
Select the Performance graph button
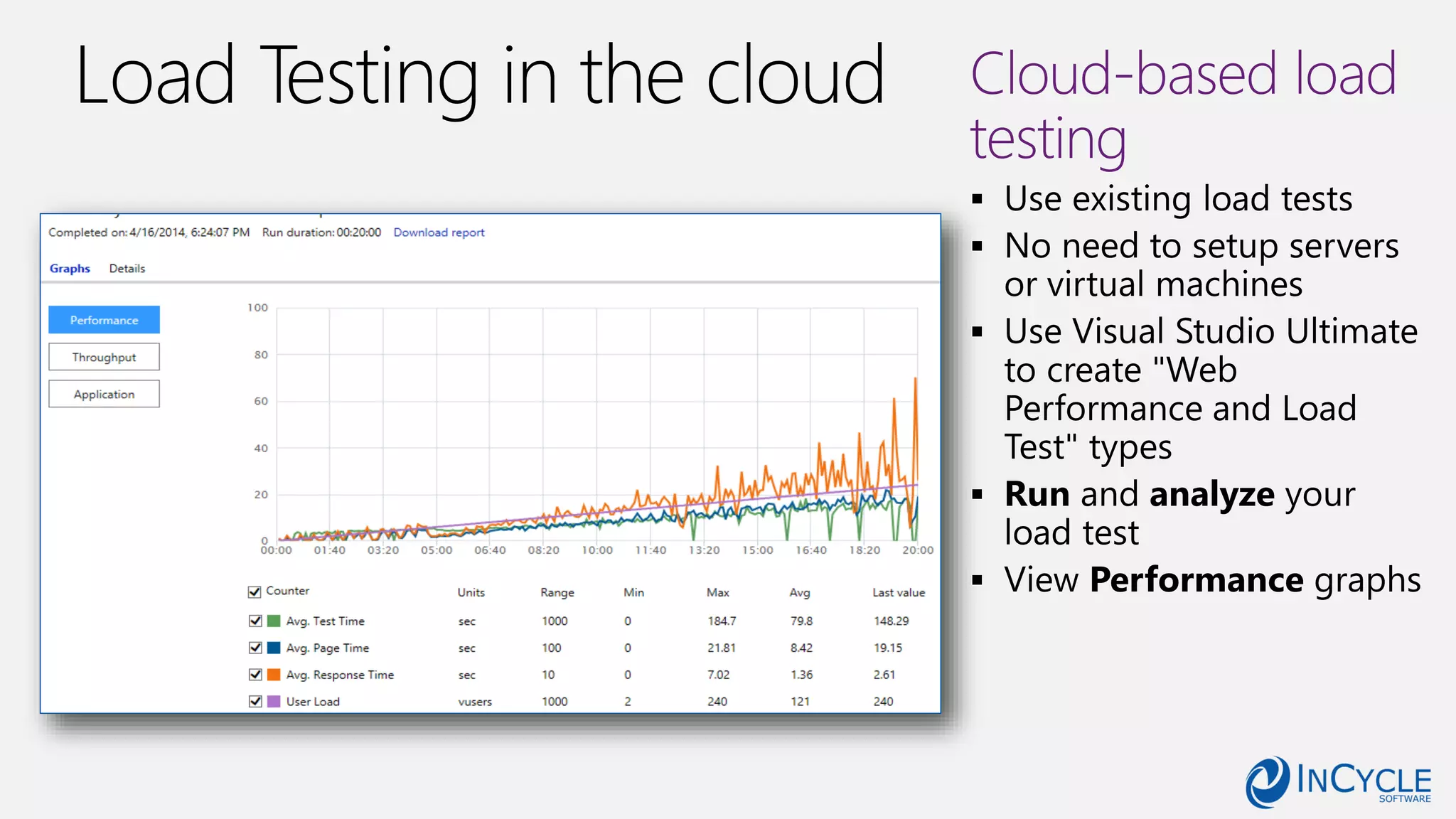(x=104, y=320)
